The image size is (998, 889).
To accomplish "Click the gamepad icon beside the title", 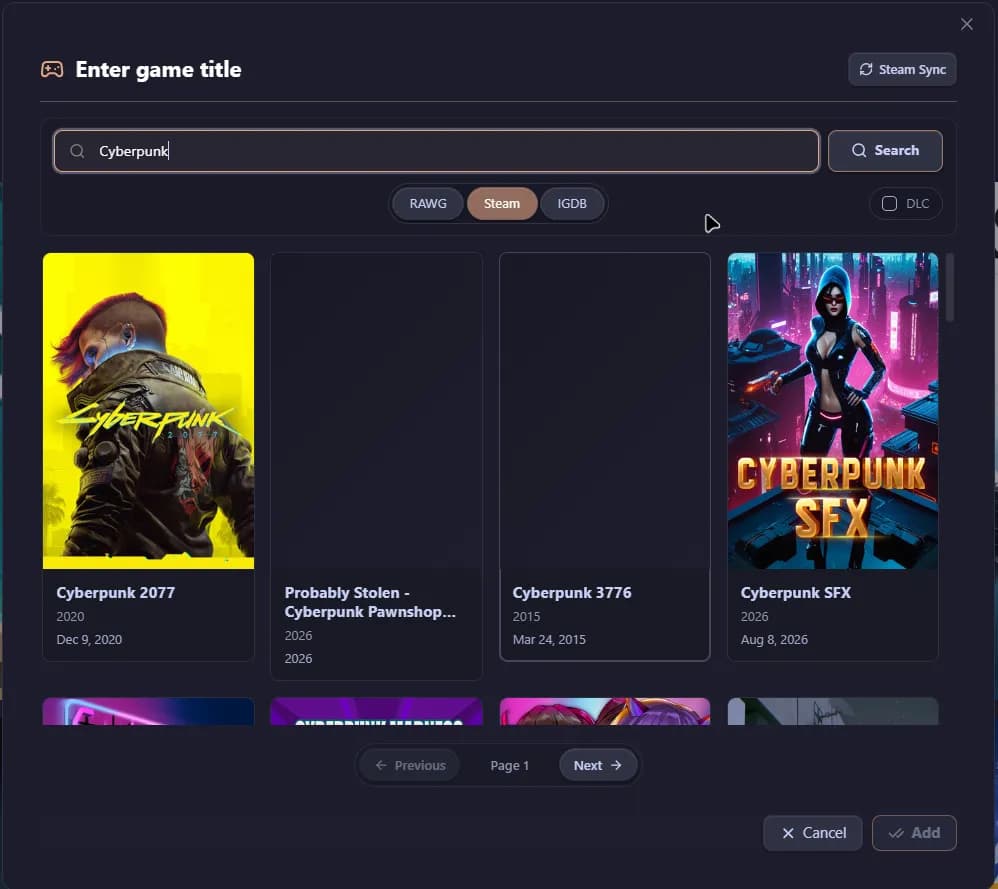I will [52, 69].
